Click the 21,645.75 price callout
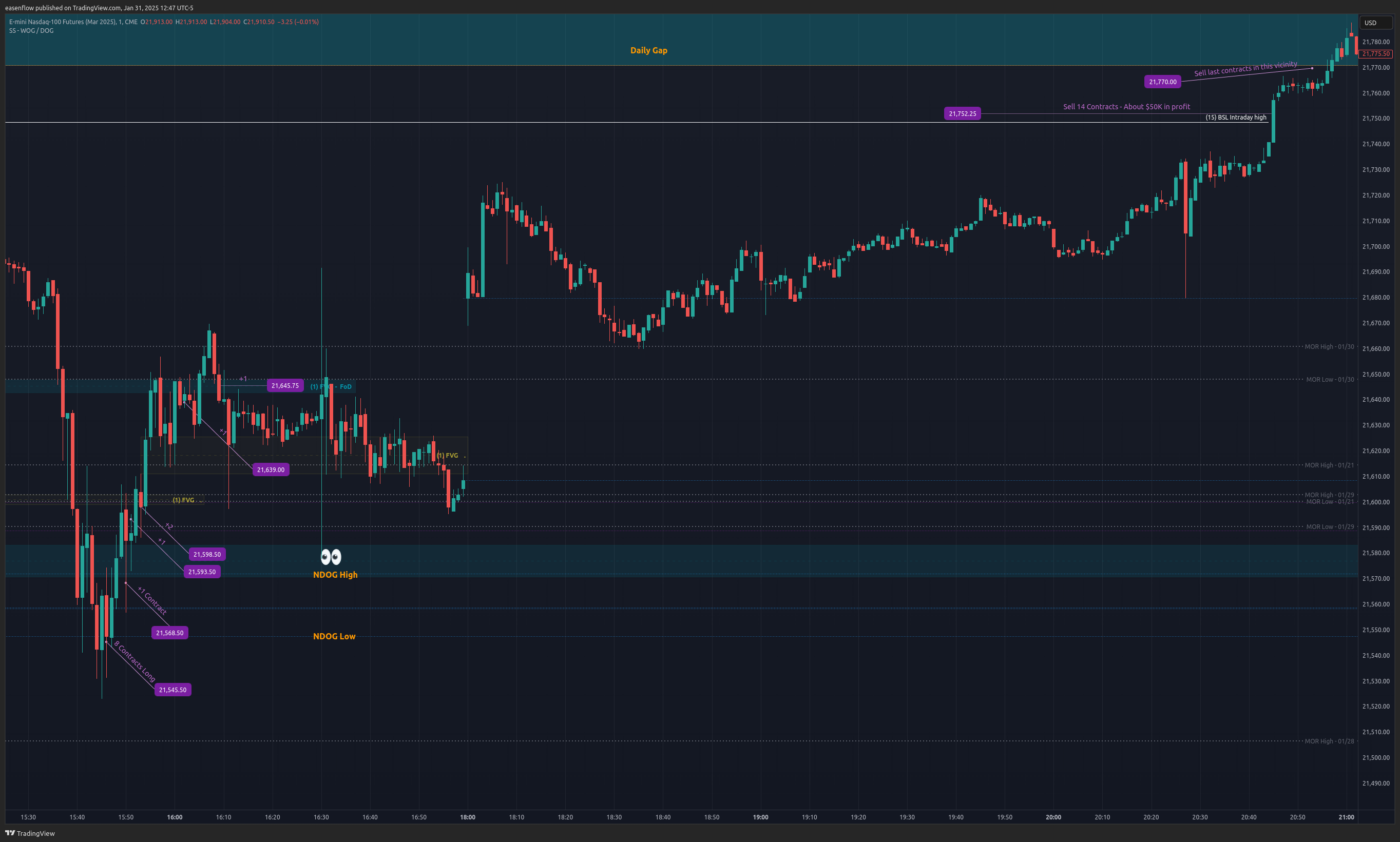Viewport: 1400px width, 842px height. (285, 386)
